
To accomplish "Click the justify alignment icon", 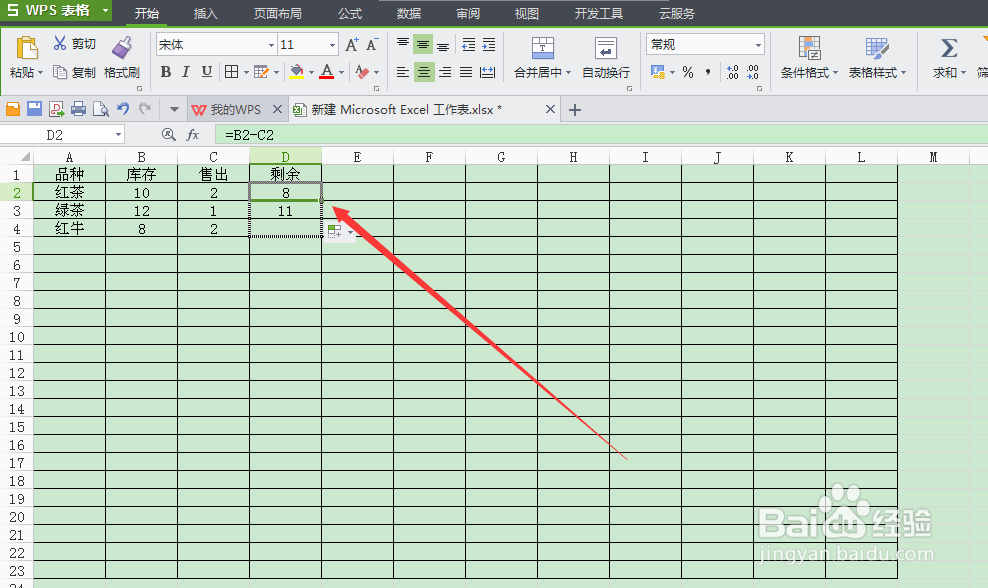I will click(466, 72).
